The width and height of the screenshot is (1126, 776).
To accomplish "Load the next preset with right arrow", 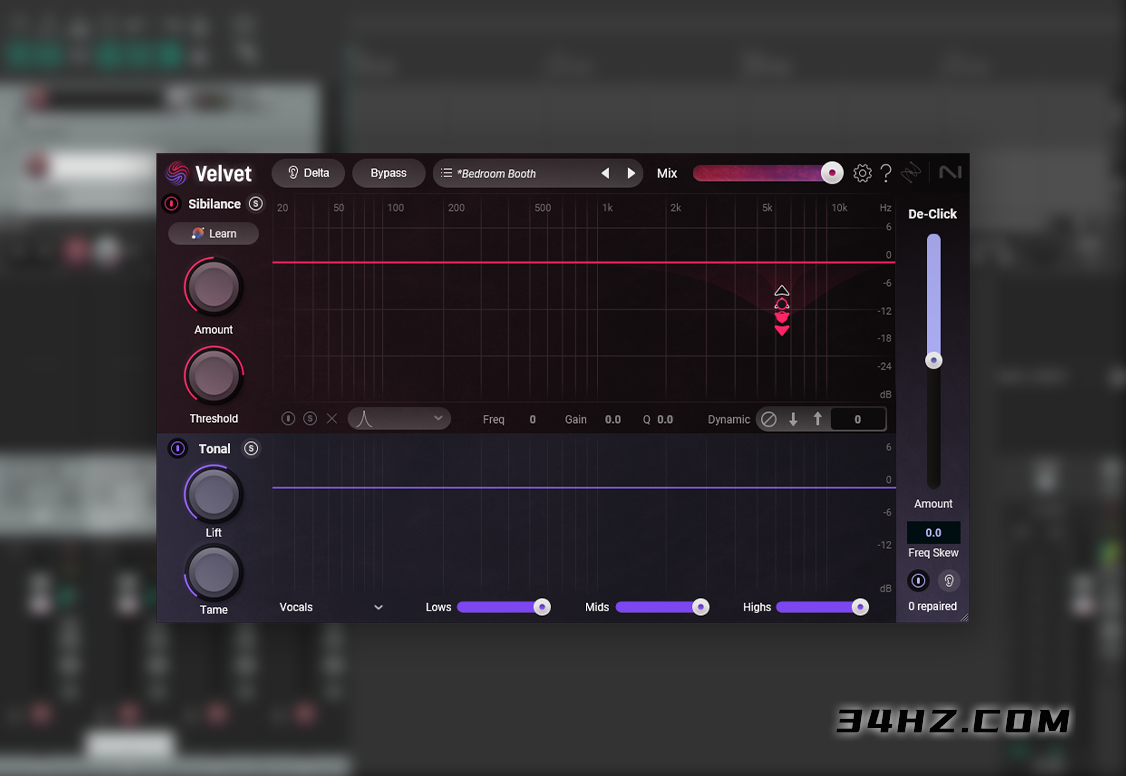I will 631,173.
